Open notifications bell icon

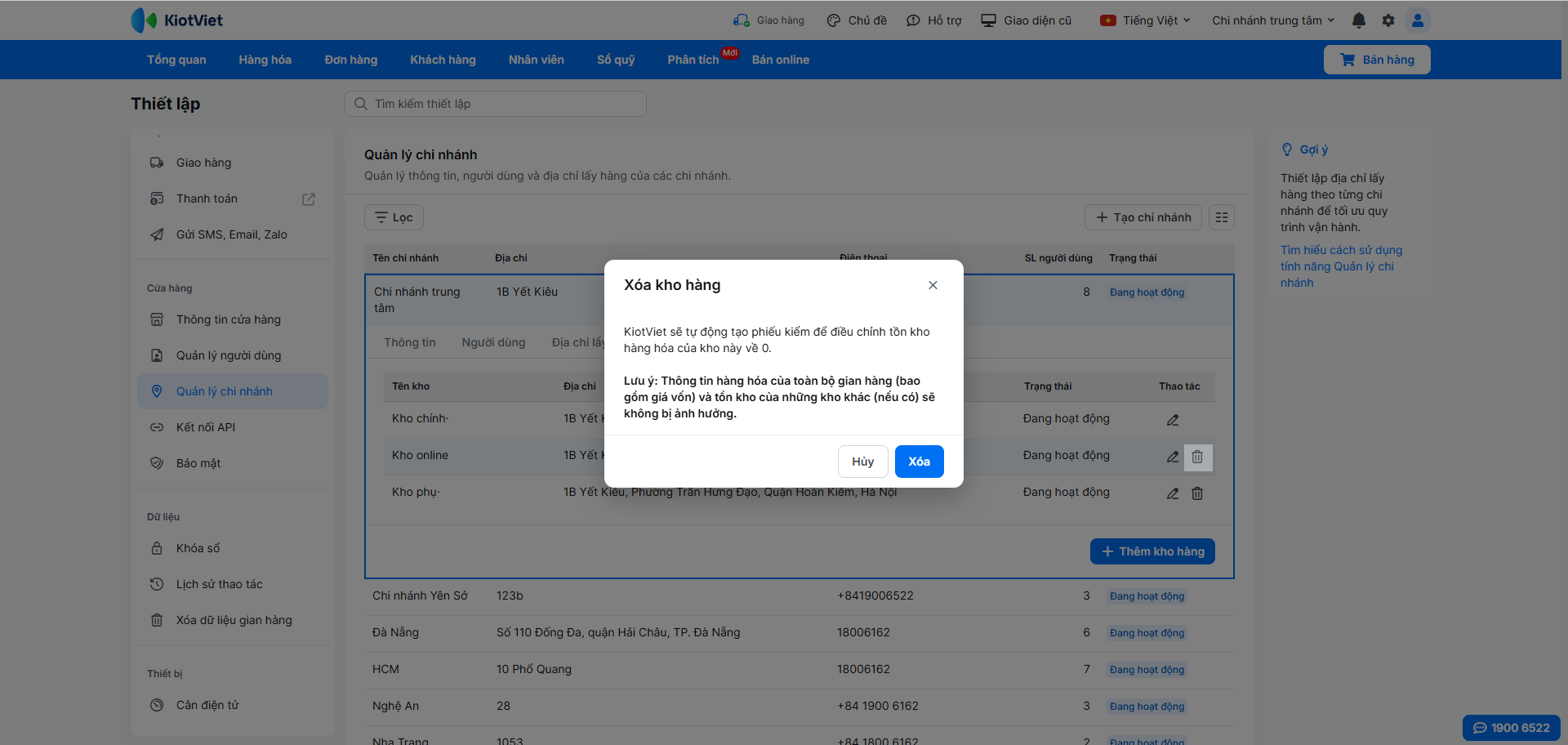tap(1359, 20)
